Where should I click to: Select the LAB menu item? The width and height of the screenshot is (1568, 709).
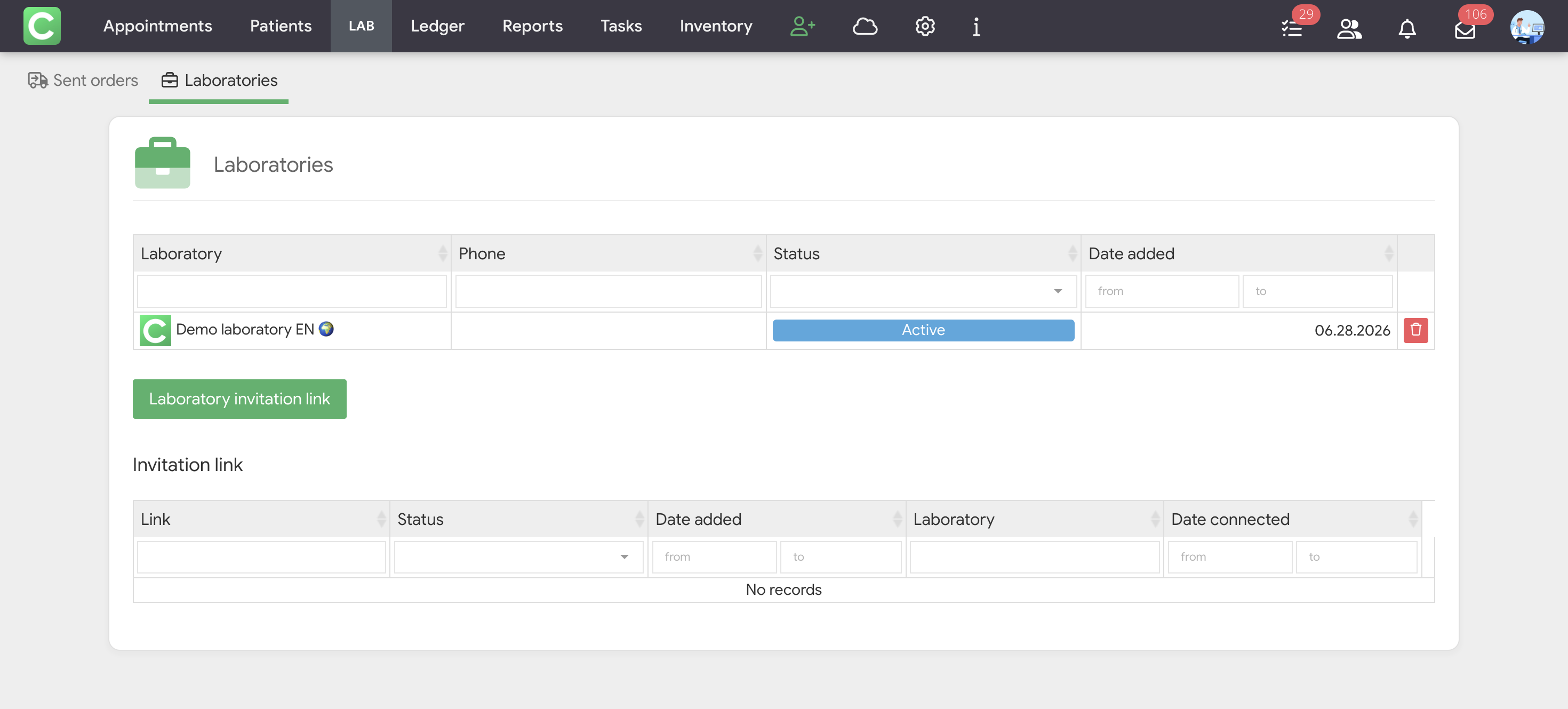tap(361, 26)
